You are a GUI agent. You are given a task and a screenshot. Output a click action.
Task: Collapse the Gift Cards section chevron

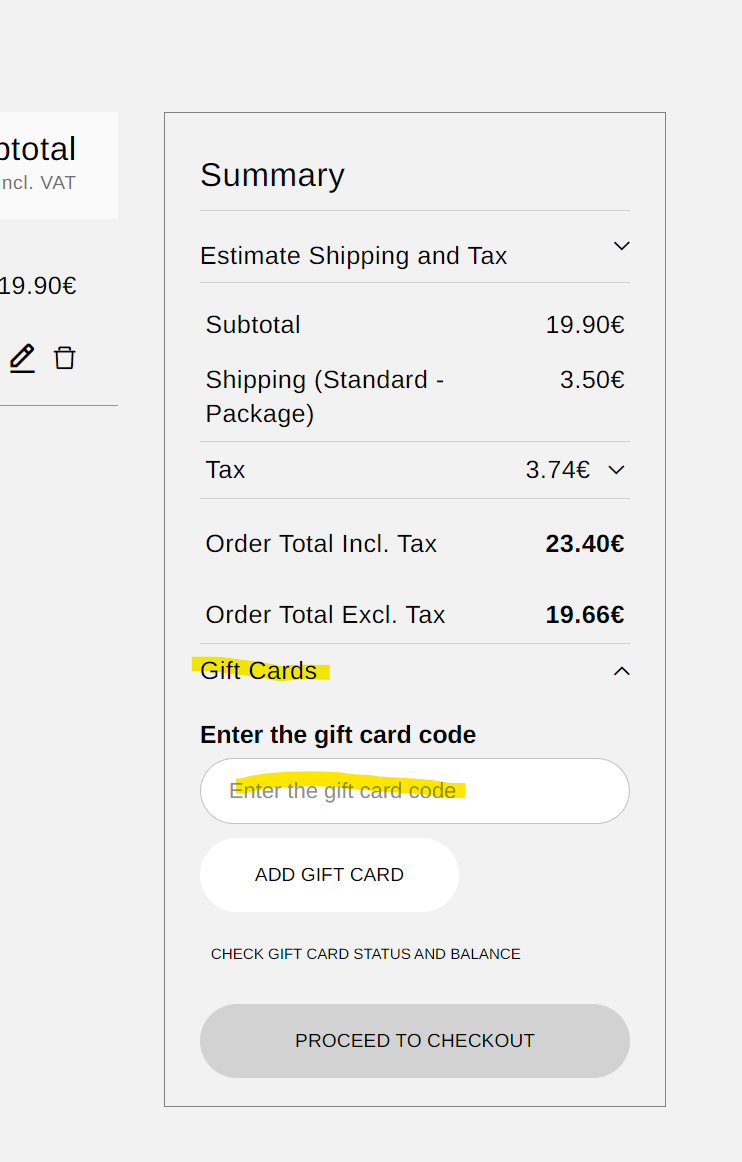point(621,671)
